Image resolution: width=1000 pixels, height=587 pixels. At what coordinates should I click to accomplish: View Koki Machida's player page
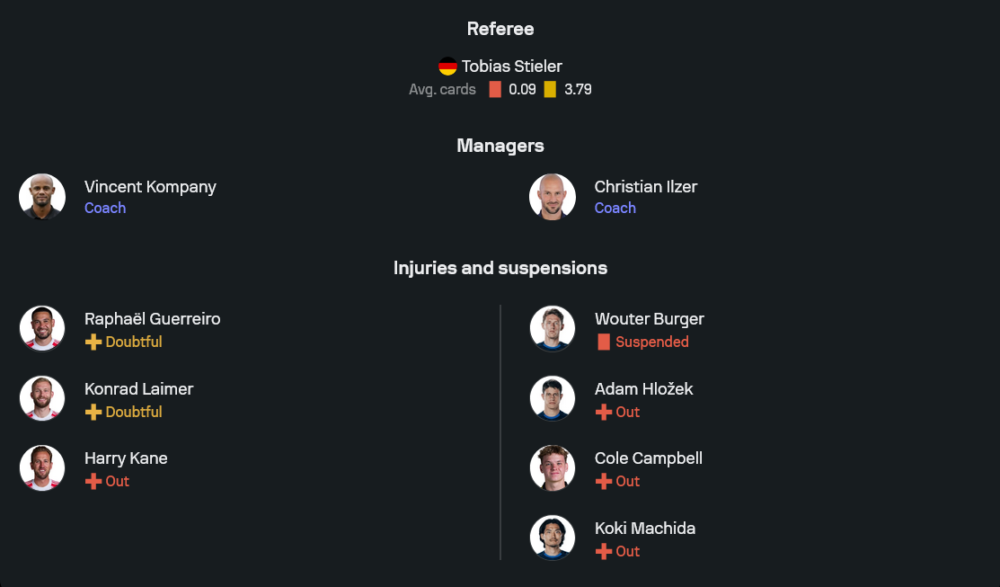pos(644,528)
